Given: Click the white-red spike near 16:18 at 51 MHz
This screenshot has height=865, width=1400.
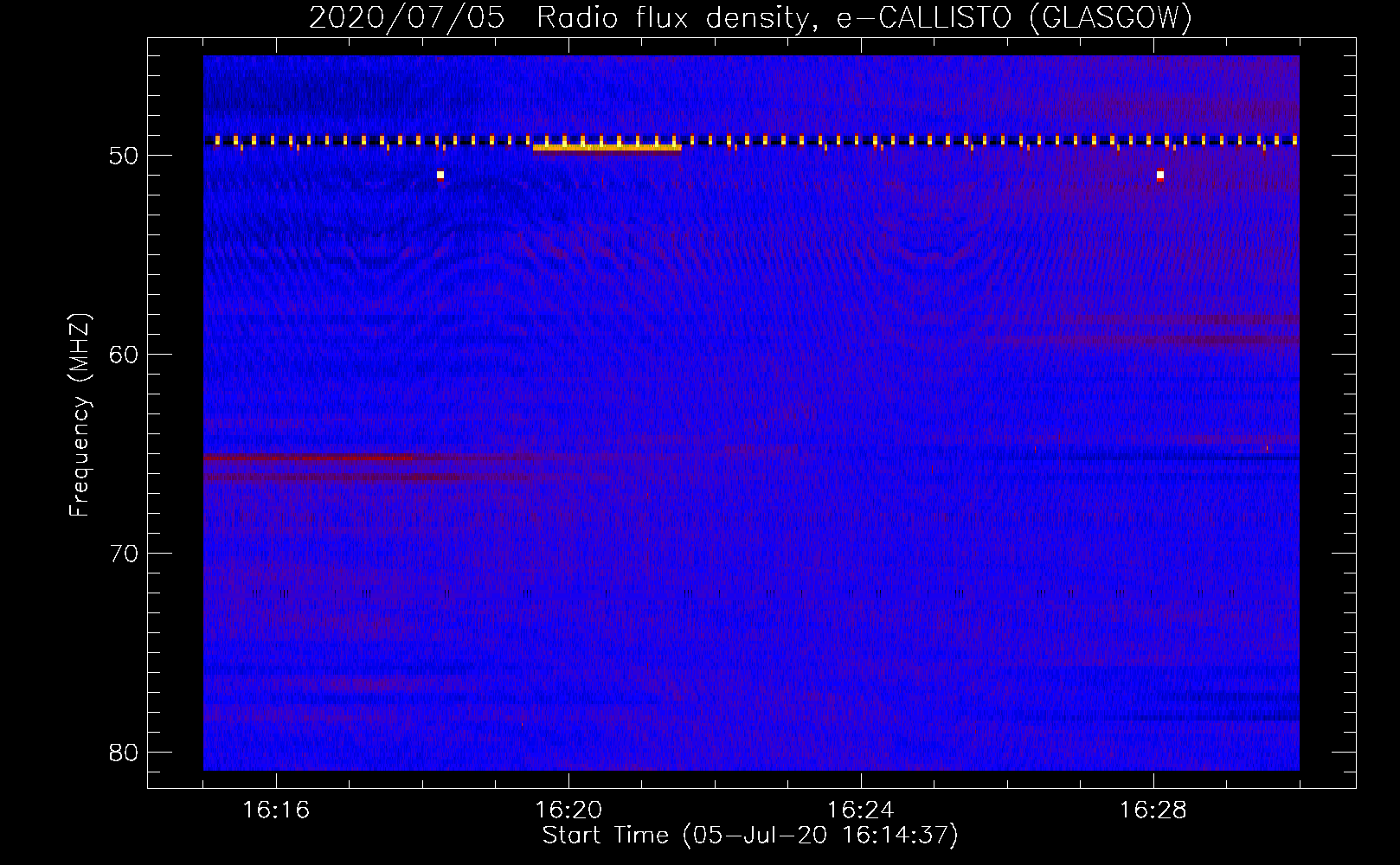Looking at the screenshot, I should tap(440, 176).
